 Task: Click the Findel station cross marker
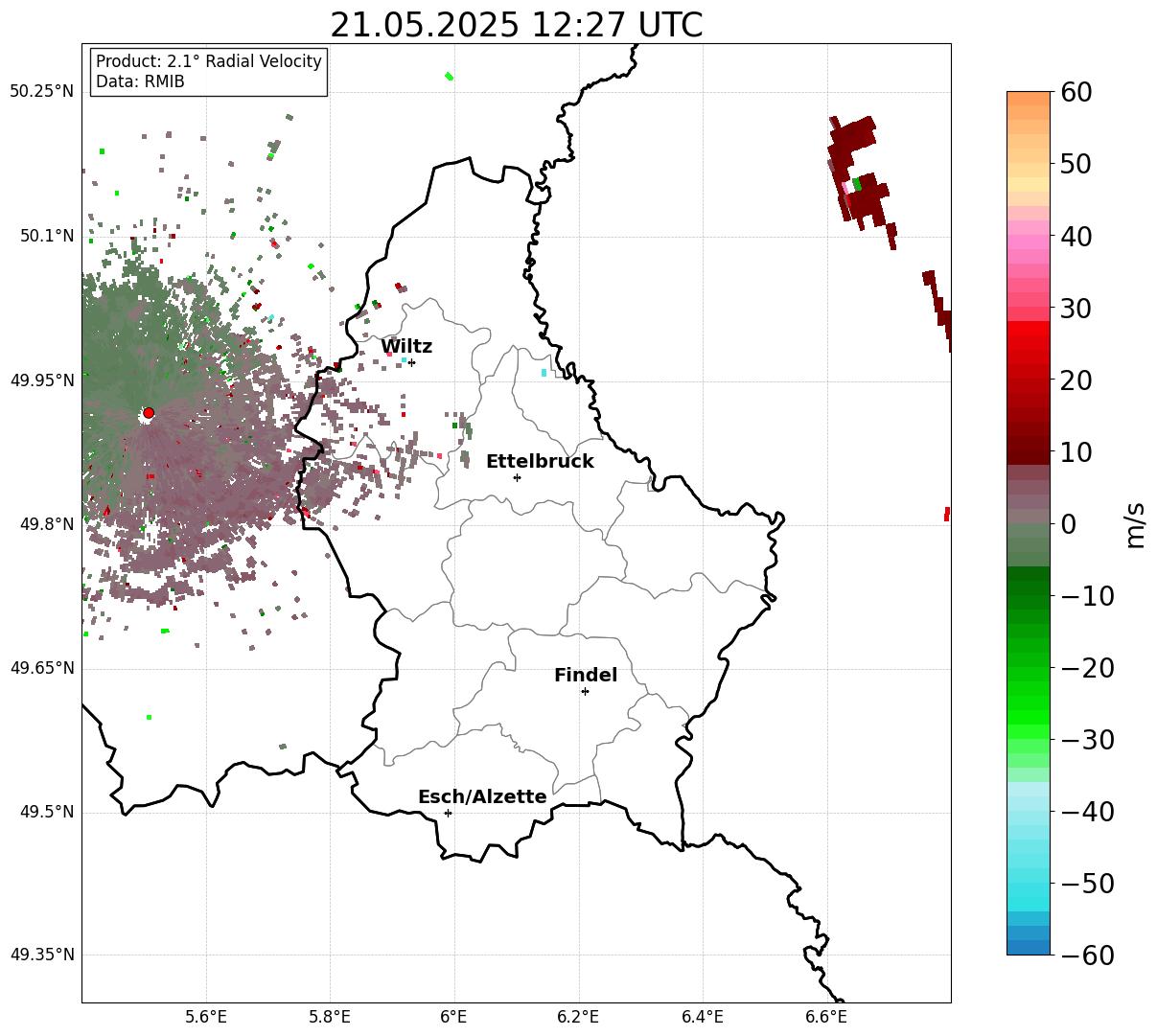pyautogui.click(x=585, y=691)
